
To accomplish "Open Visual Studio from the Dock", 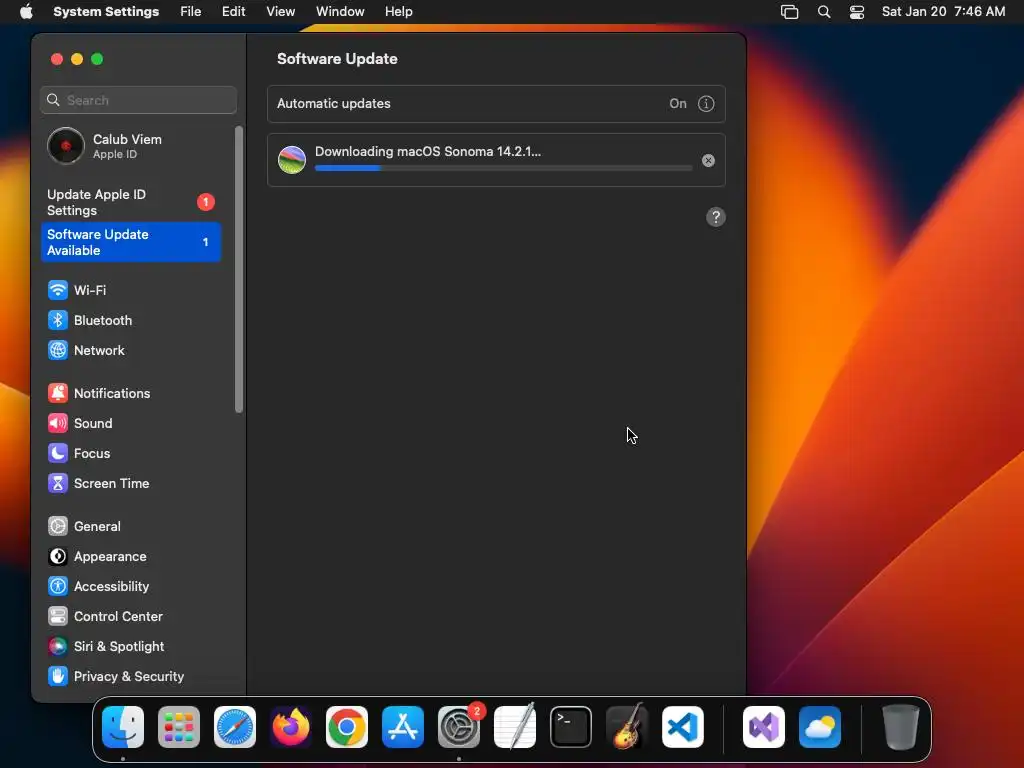I will (764, 727).
